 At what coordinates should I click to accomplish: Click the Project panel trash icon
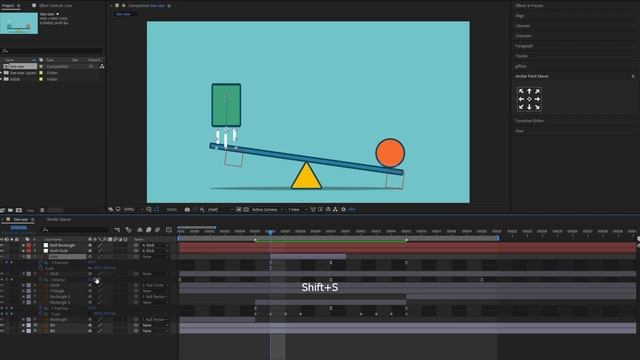tap(42, 210)
